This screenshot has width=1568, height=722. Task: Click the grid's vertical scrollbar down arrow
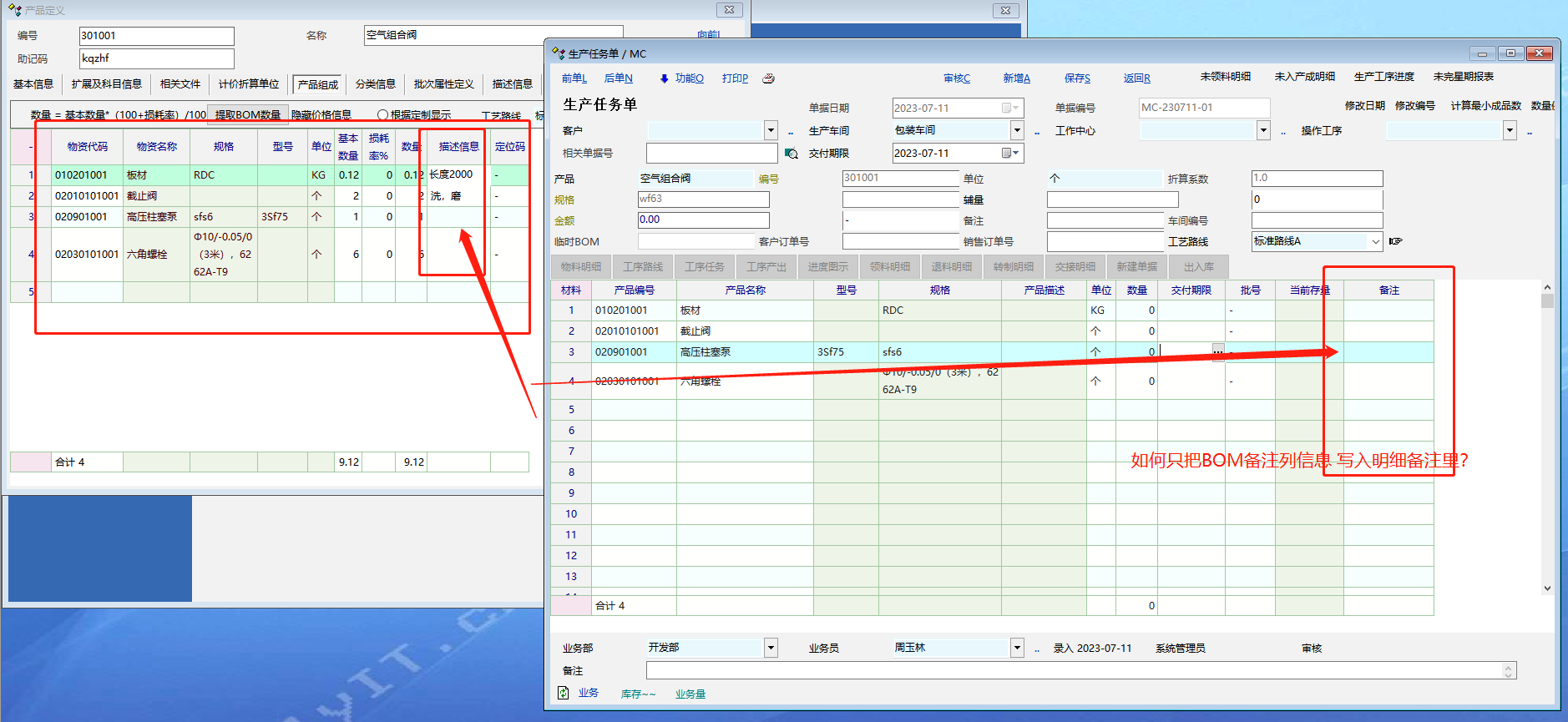point(1547,588)
